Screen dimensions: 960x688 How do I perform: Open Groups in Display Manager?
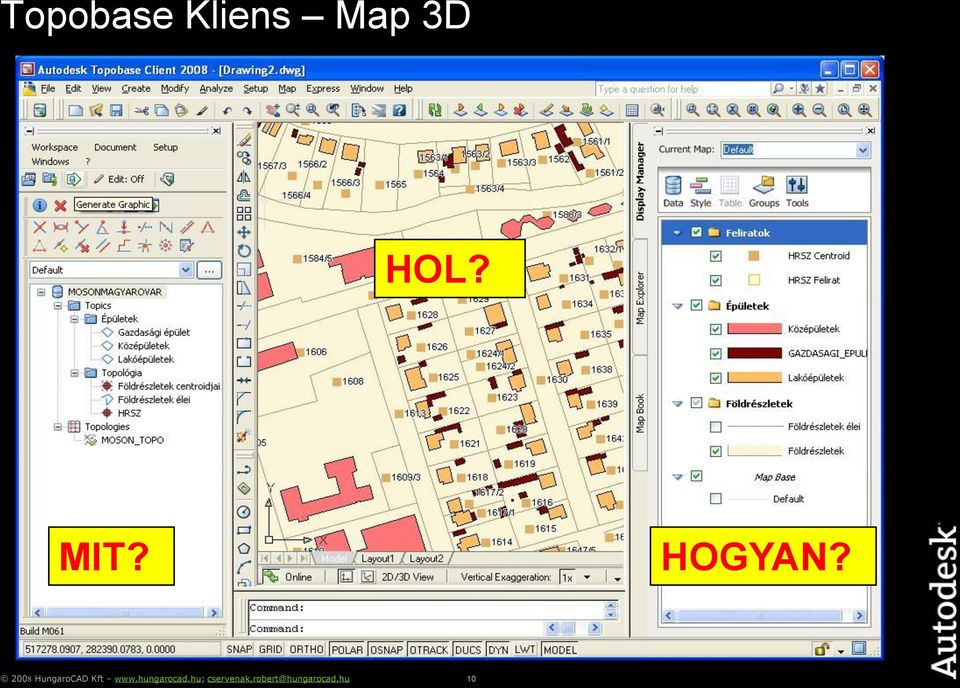(x=764, y=192)
